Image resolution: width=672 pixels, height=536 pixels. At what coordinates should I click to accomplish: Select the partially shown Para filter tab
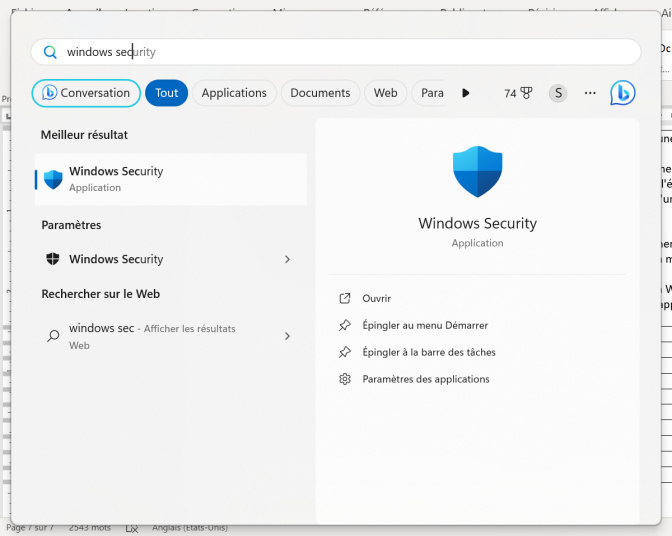pyautogui.click(x=429, y=93)
